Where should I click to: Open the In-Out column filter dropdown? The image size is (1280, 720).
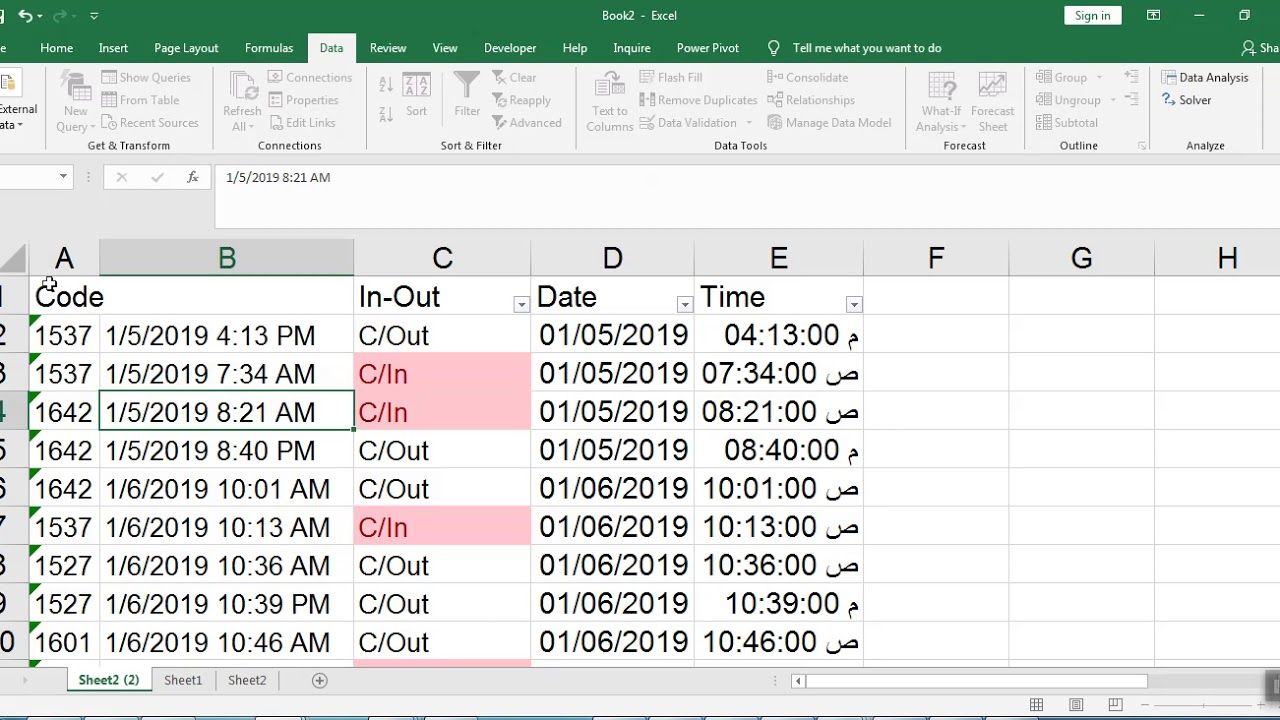[x=521, y=304]
